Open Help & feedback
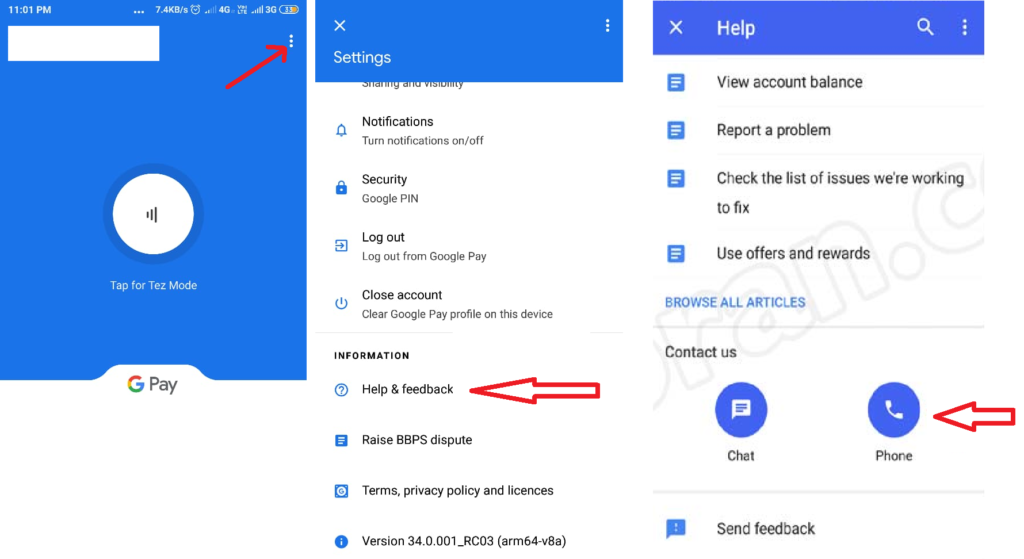 pos(408,389)
